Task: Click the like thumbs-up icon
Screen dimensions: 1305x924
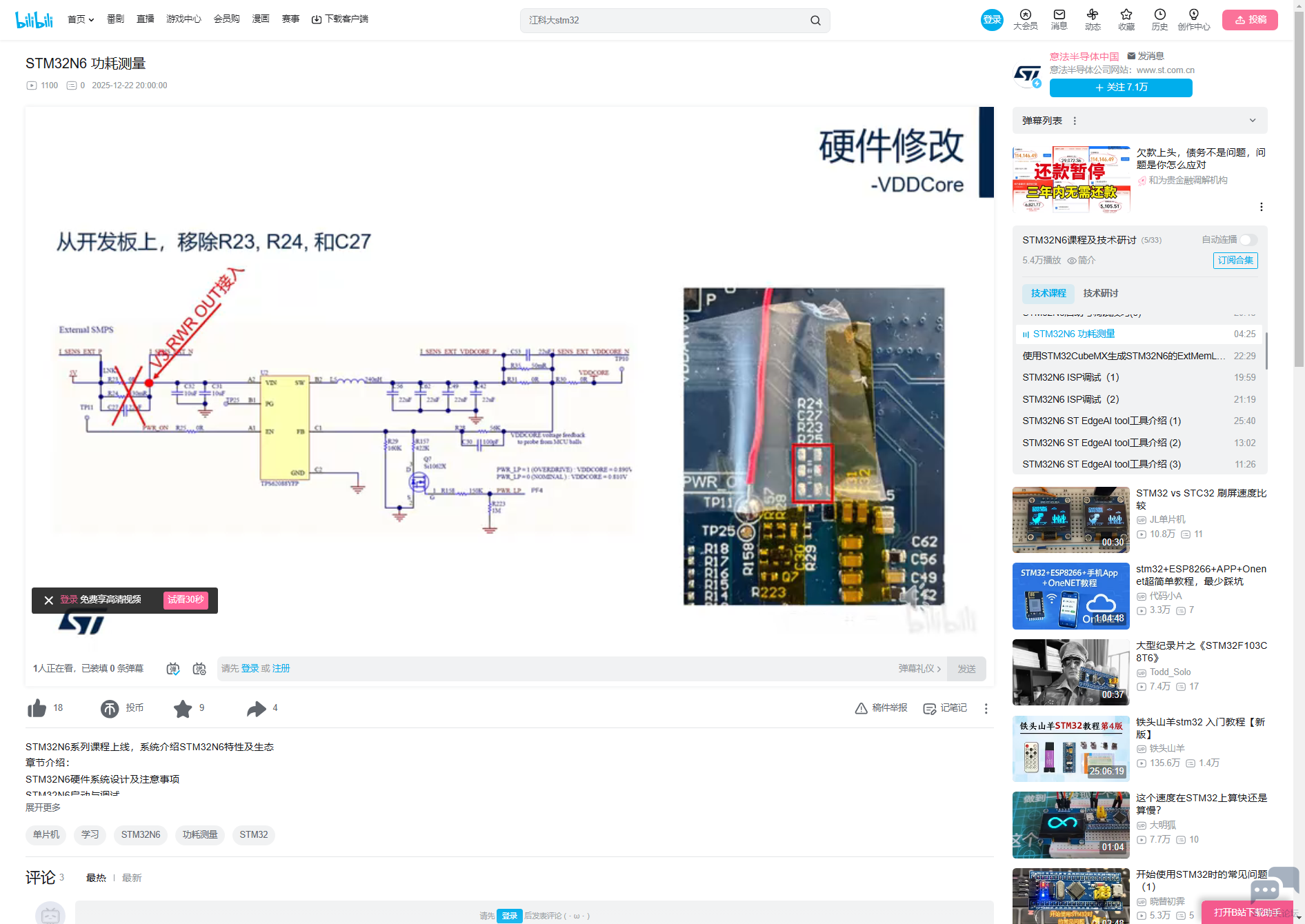Action: point(37,708)
